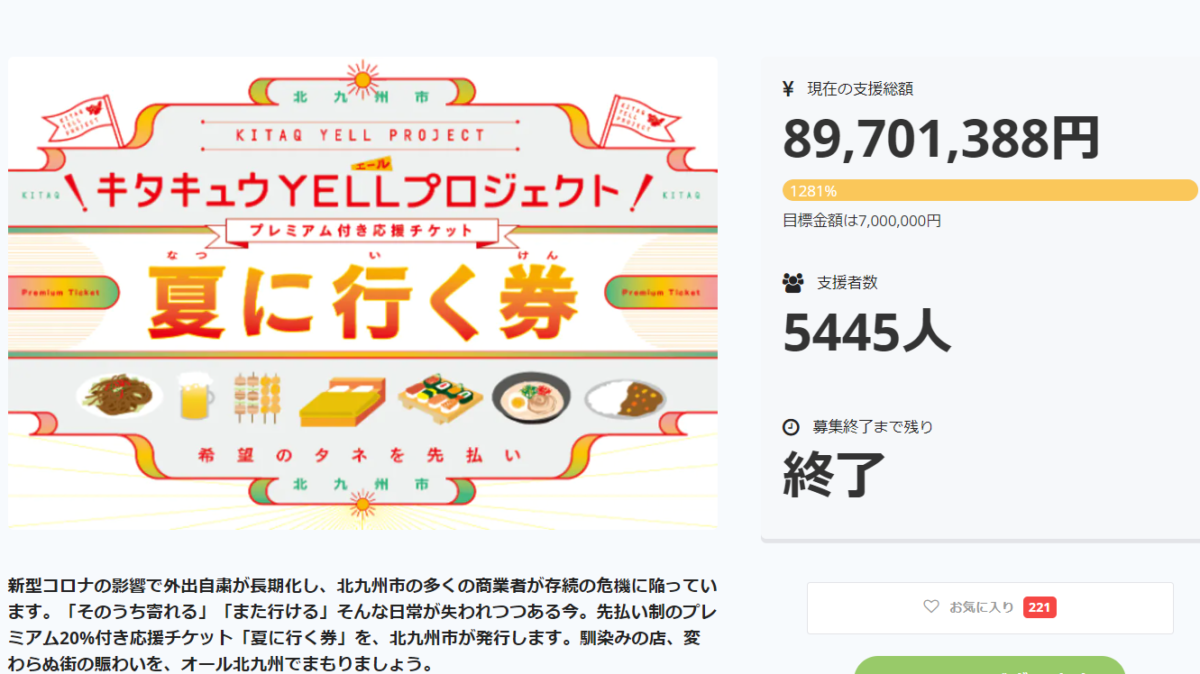The width and height of the screenshot is (1200, 674).
Task: Click the left KITAQ YELL PROJECT flag
Action: point(88,118)
